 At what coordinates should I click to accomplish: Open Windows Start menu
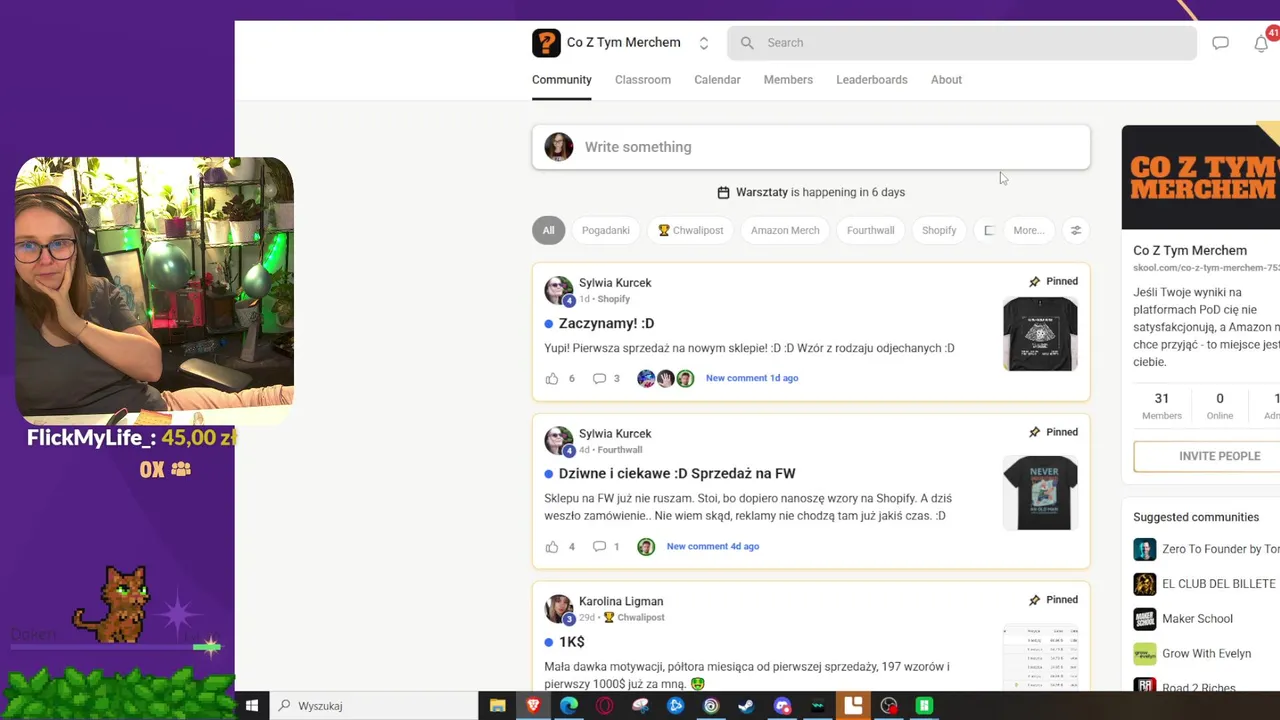[x=252, y=705]
